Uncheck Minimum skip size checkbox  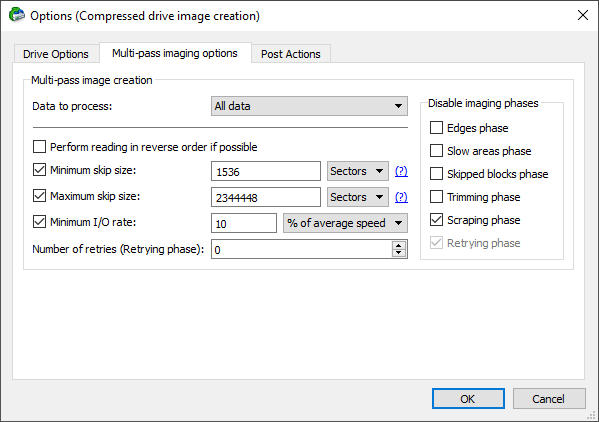pyautogui.click(x=39, y=170)
